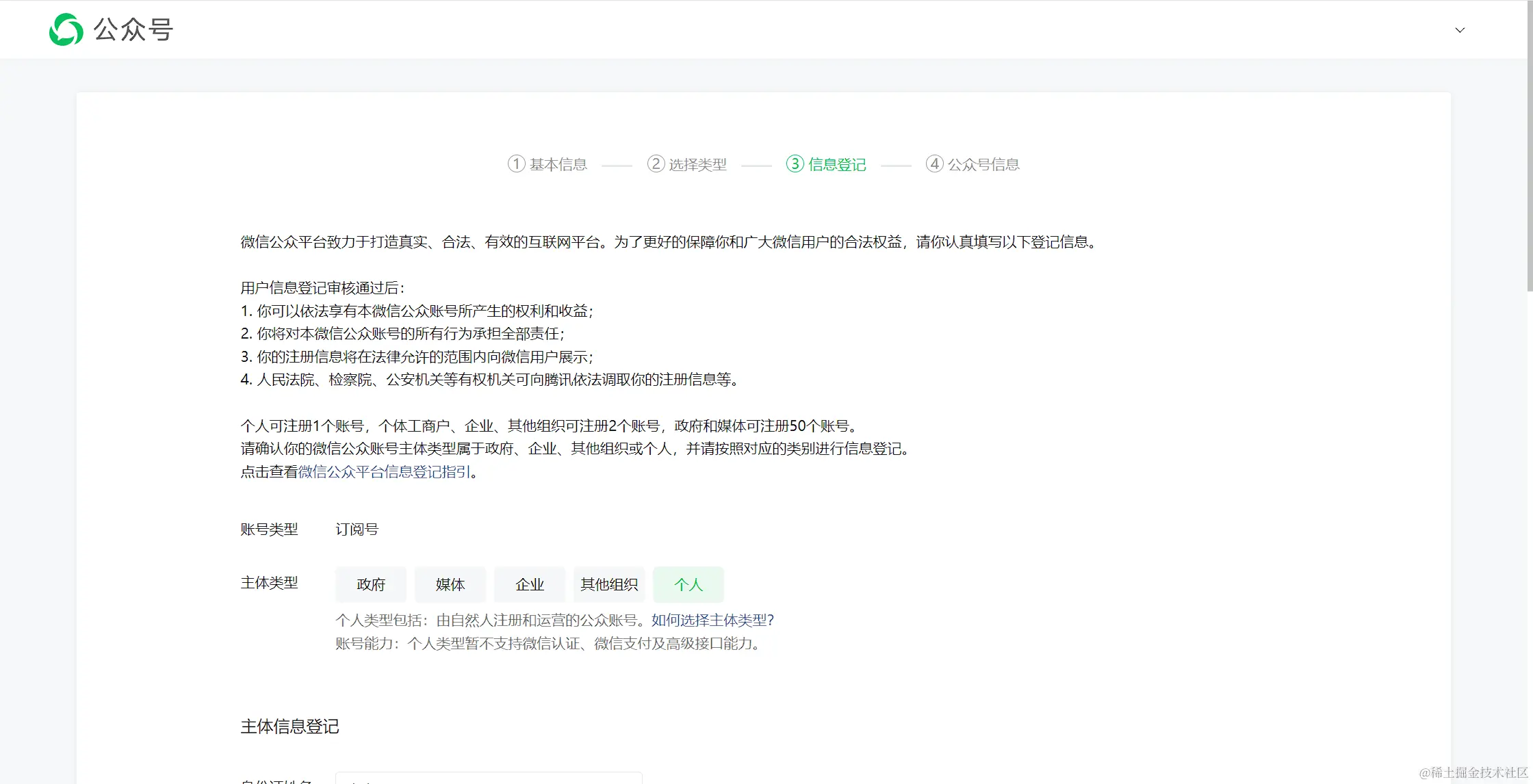Image resolution: width=1533 pixels, height=784 pixels.
Task: Click step 2 circle icon 选择类型
Action: pos(656,164)
